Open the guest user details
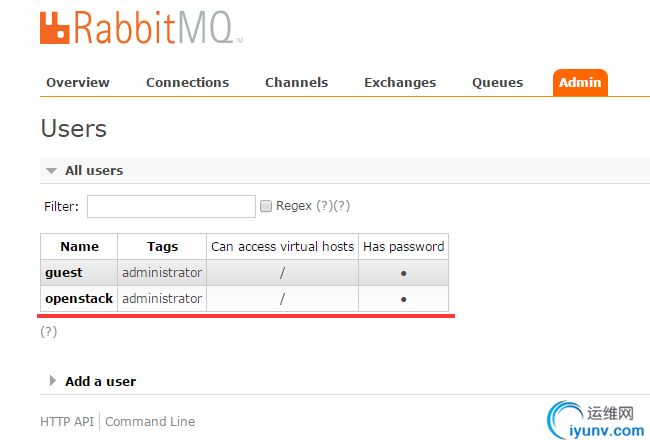 point(64,272)
